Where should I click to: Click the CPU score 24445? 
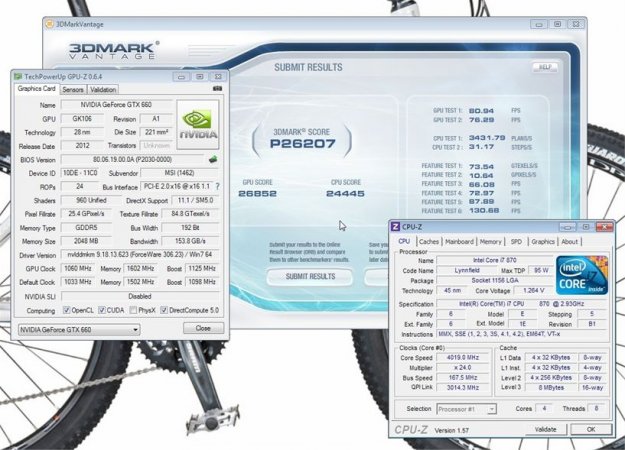(345, 194)
